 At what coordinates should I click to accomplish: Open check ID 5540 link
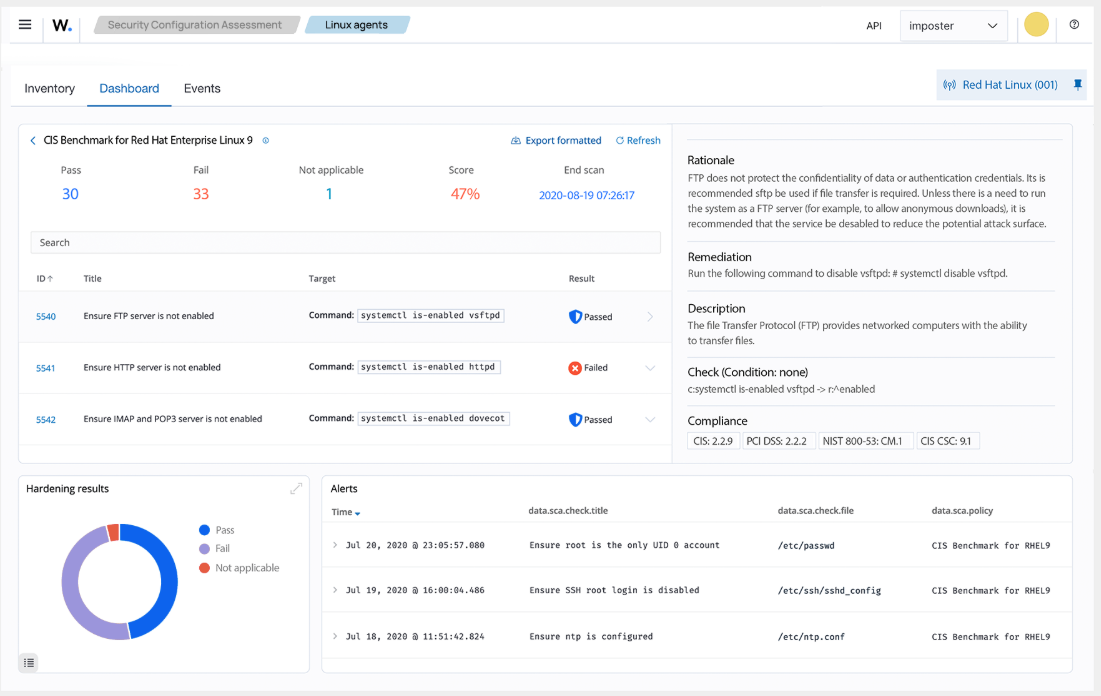click(46, 317)
